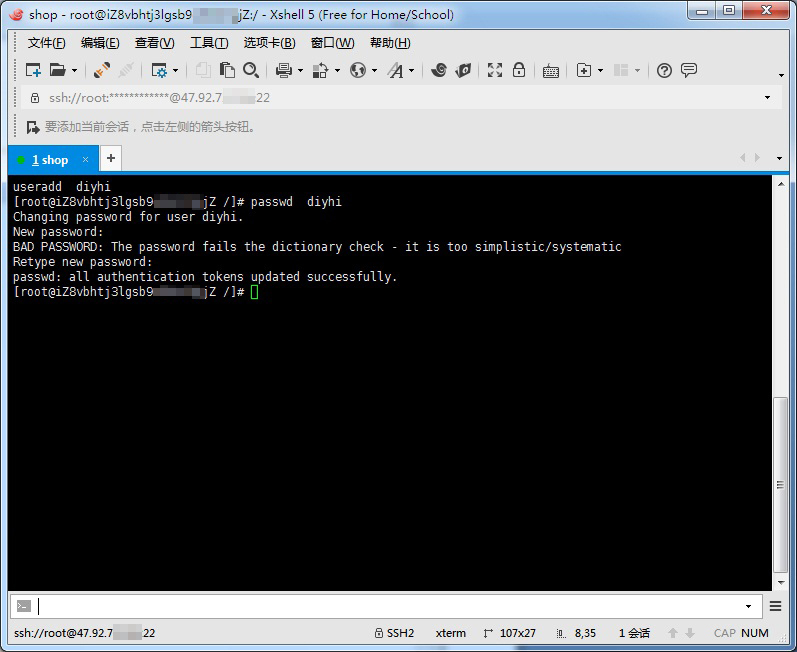Click the 'Changing password for user diyhi.' line
The image size is (797, 652).
click(x=128, y=217)
